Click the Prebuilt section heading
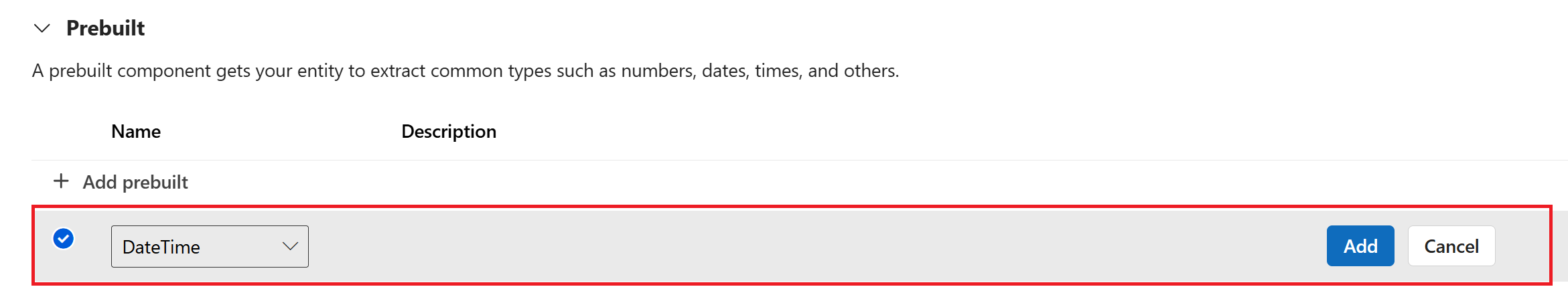Viewport: 1568px width, 297px height. coord(105,28)
